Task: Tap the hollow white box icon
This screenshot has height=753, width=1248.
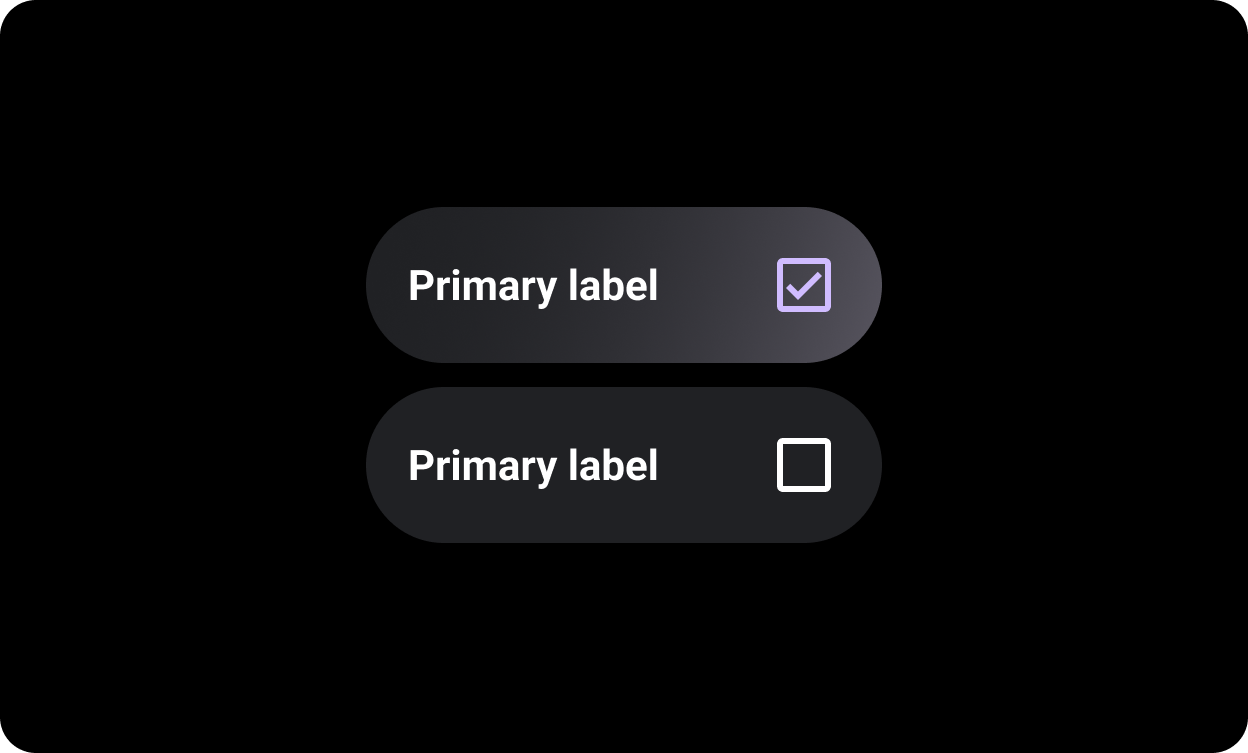Action: [804, 465]
